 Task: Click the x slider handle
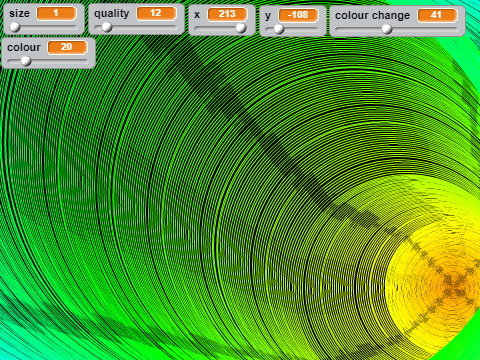(241, 28)
